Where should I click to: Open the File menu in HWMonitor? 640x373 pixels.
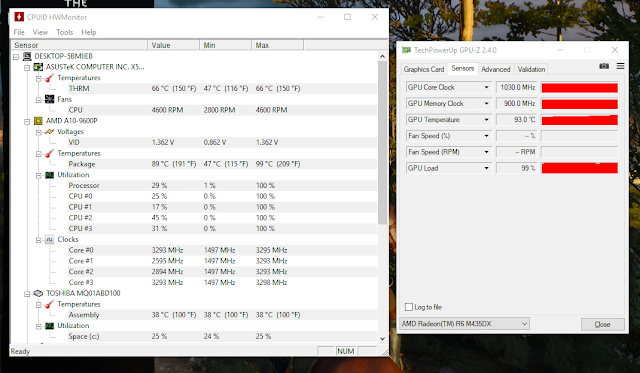(x=19, y=32)
